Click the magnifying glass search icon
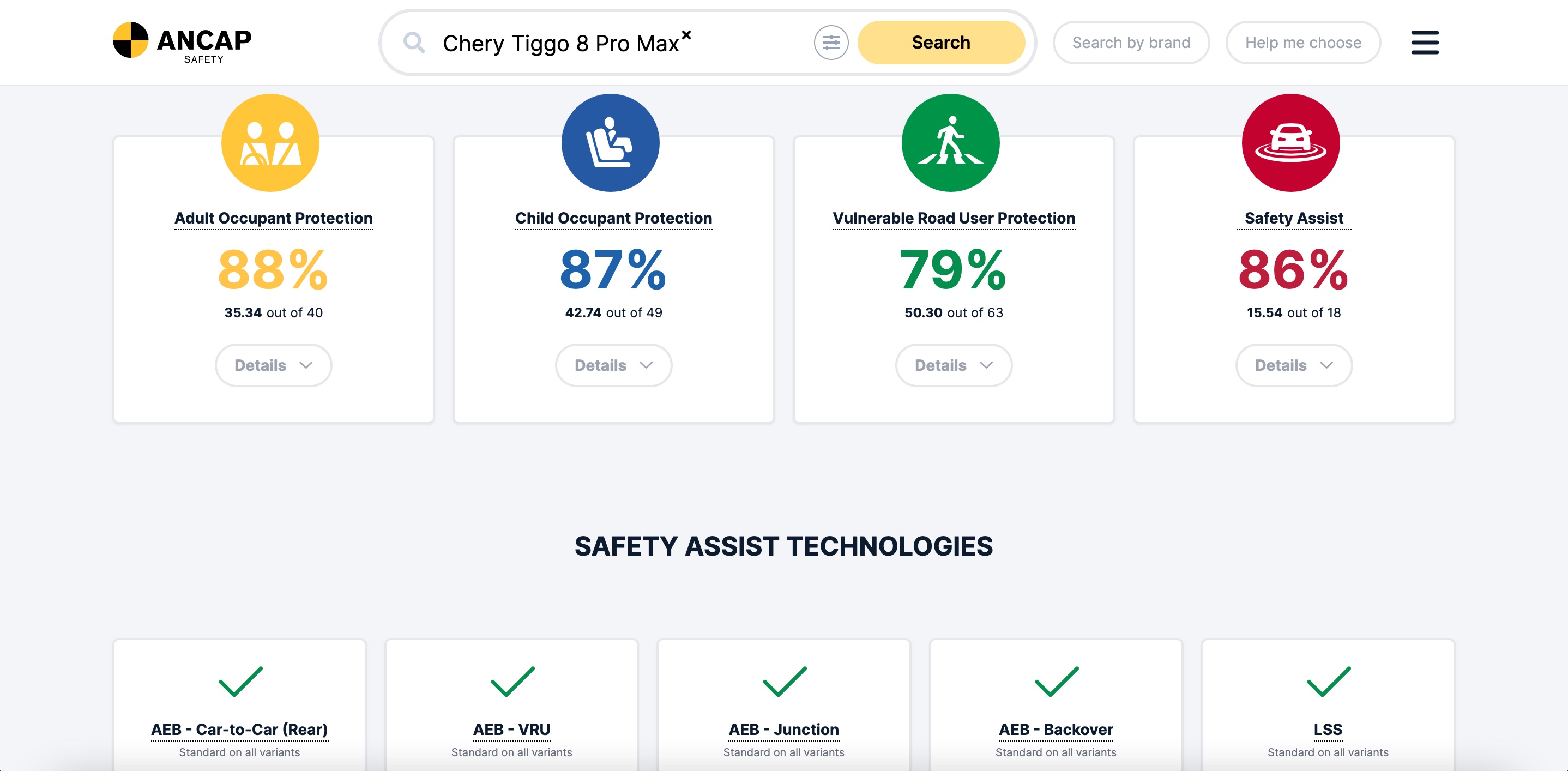 coord(414,43)
